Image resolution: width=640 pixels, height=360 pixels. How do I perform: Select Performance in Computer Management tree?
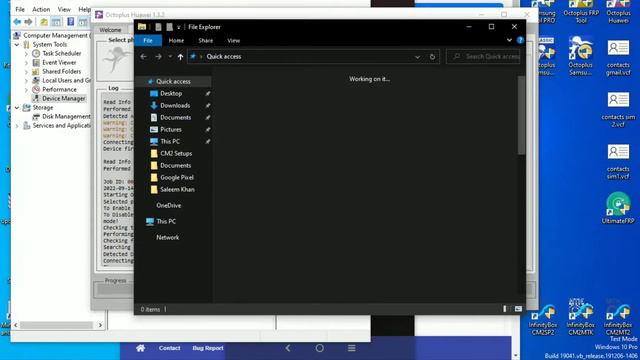[59, 89]
